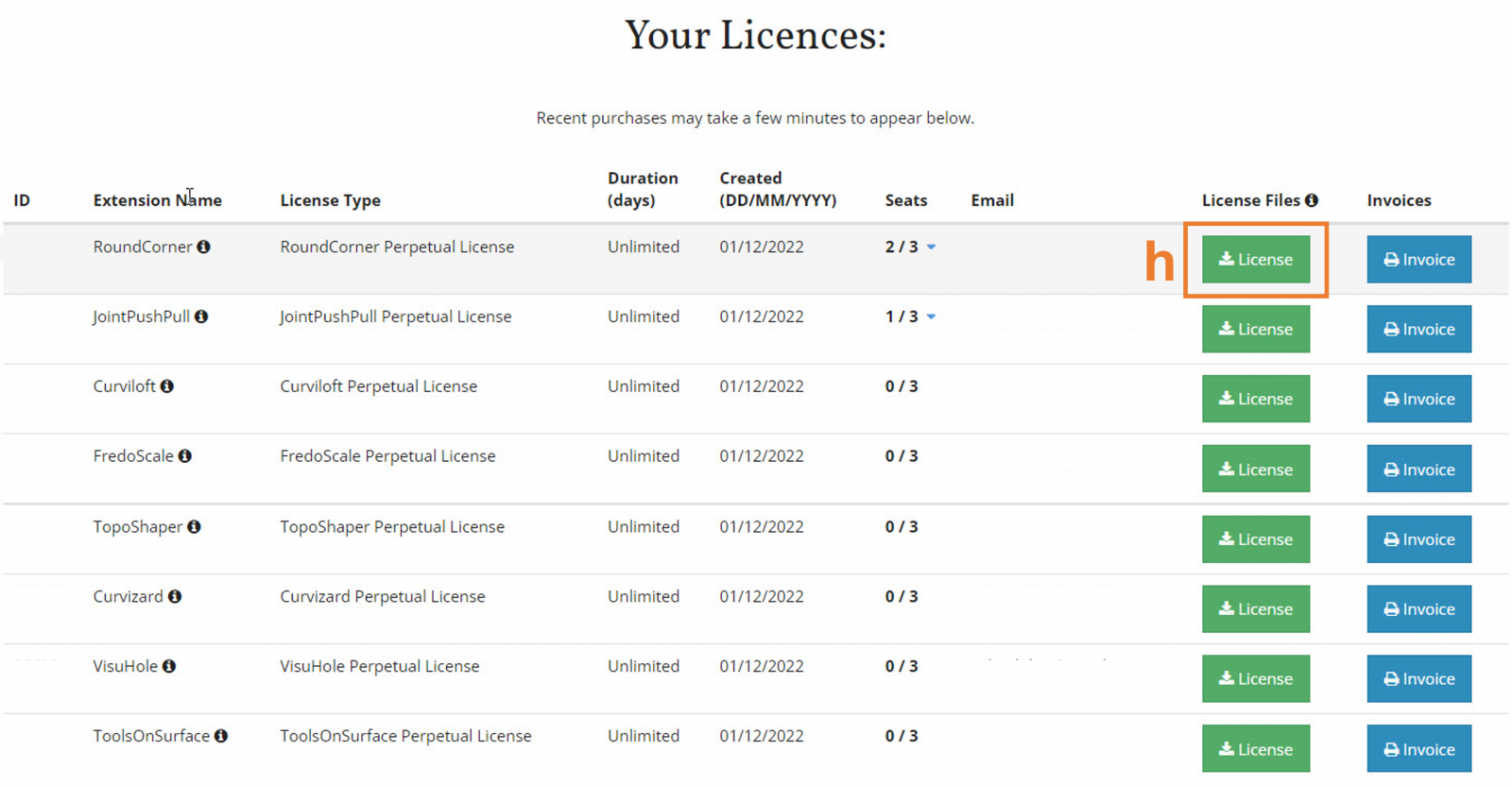
Task: Click the ID column header
Action: pyautogui.click(x=22, y=200)
